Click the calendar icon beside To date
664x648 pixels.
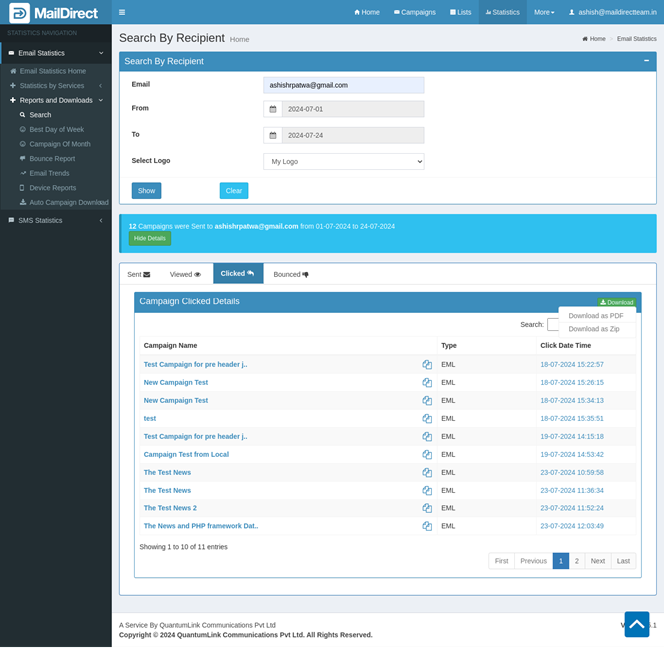273,135
